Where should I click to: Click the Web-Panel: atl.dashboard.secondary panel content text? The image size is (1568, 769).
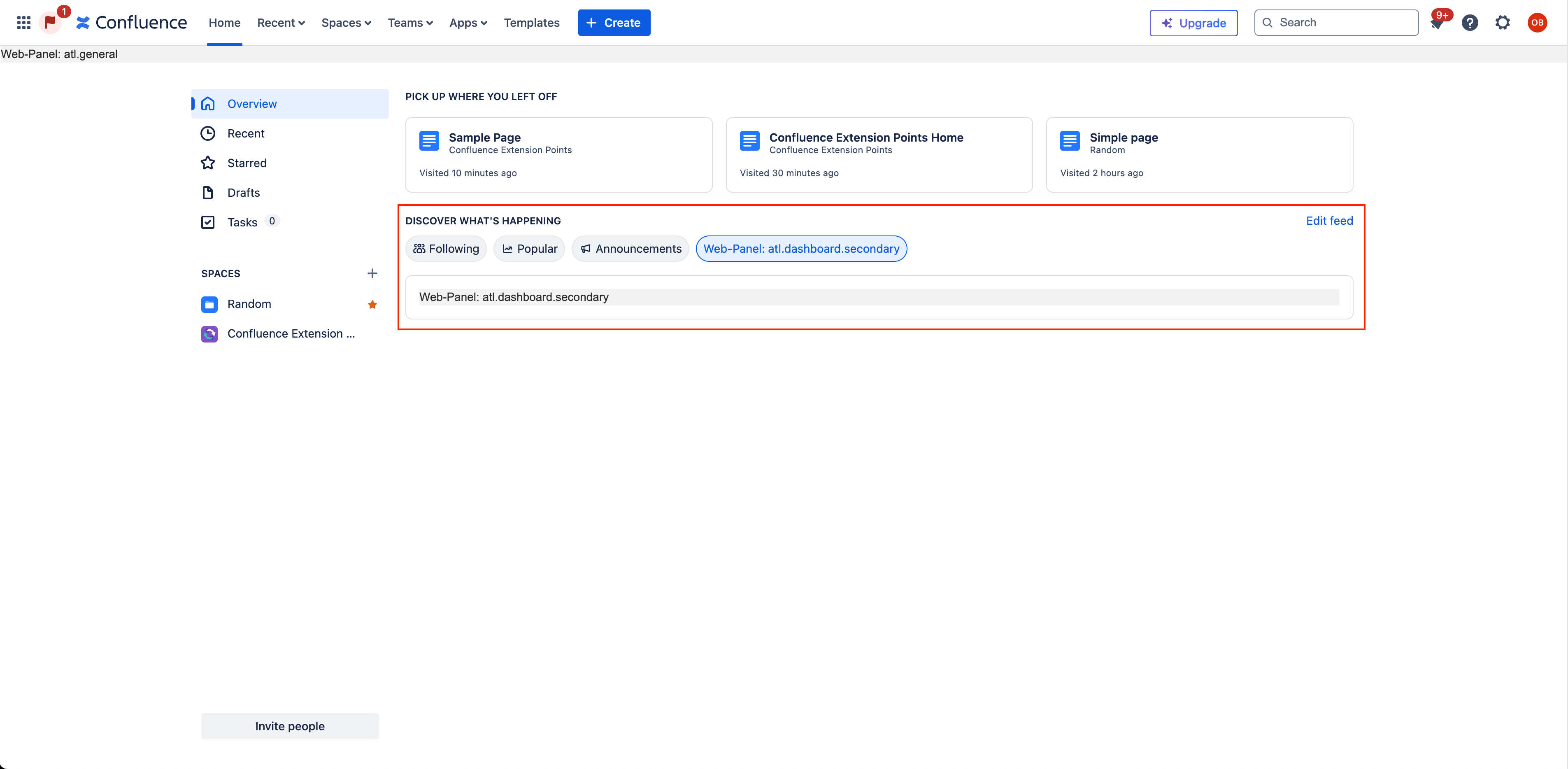[513, 296]
